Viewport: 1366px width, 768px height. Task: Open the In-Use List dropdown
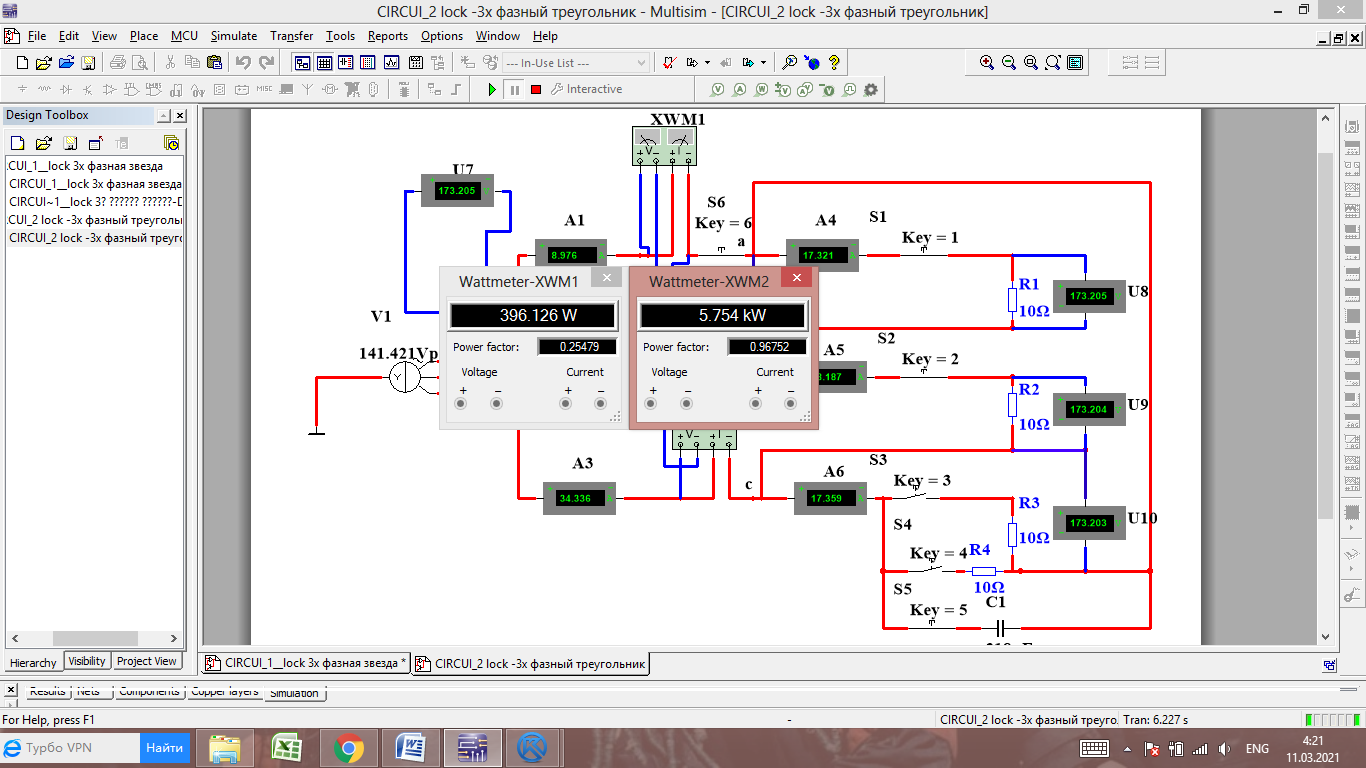click(x=576, y=62)
